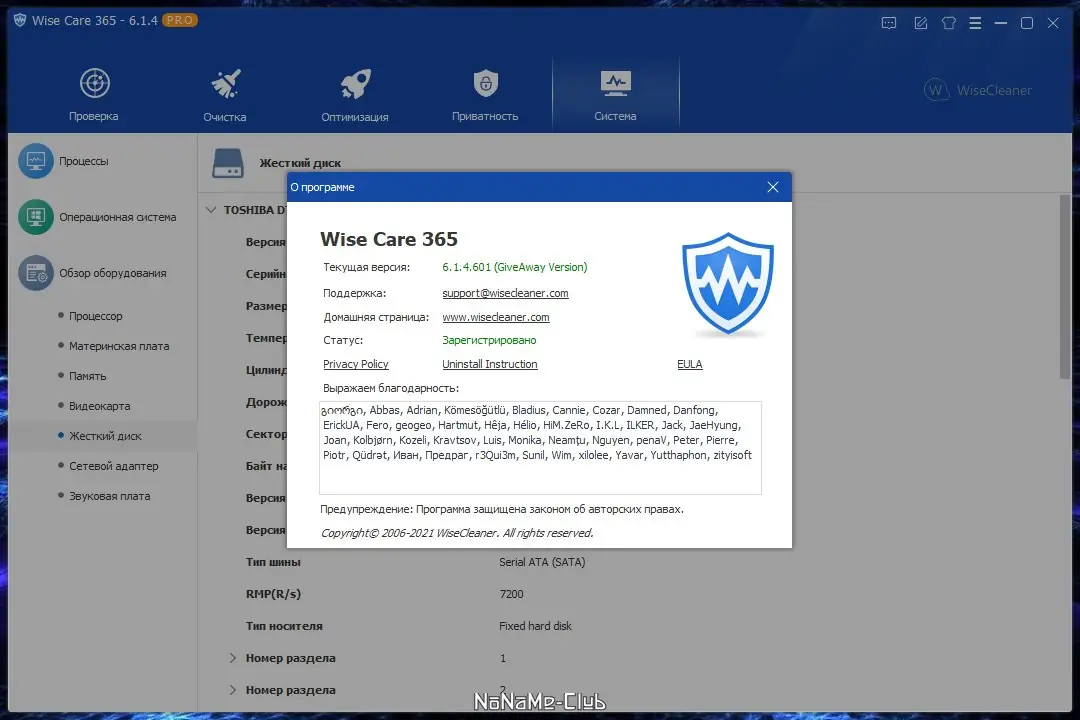This screenshot has width=1080, height=720.
Task: Click the vertical scrollbar of the disk panel
Action: [x=1065, y=286]
